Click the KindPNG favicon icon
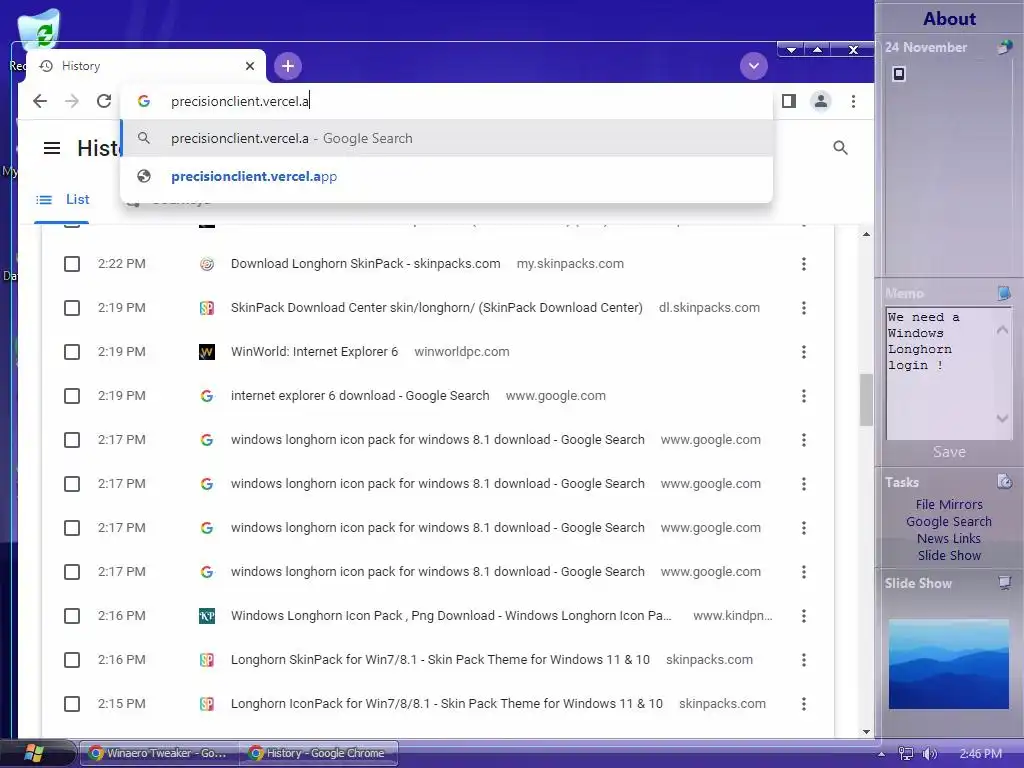1024x768 pixels. pyautogui.click(x=206, y=616)
